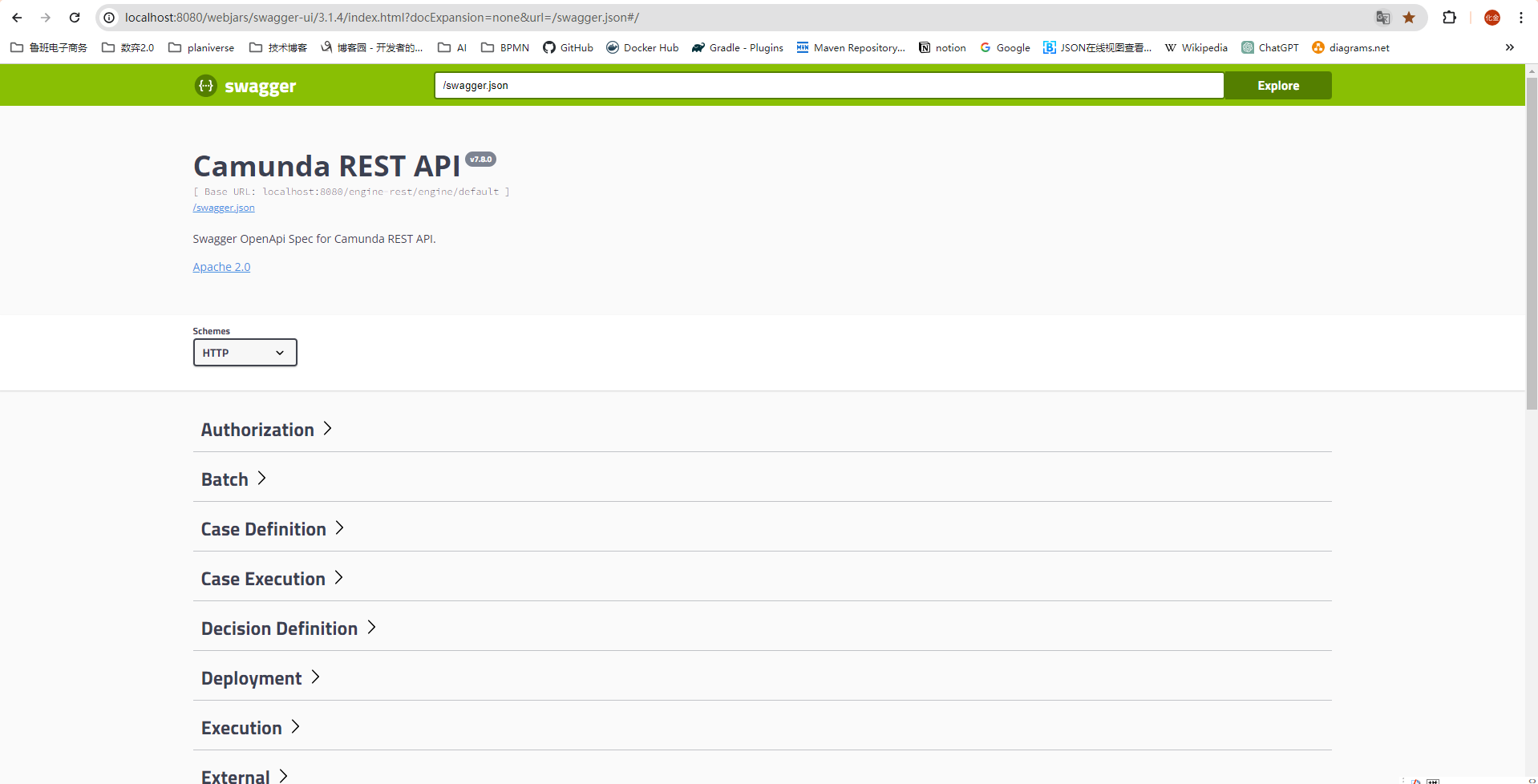This screenshot has height=784, width=1538.
Task: Open the planiverse bookmark folder
Action: point(201,47)
